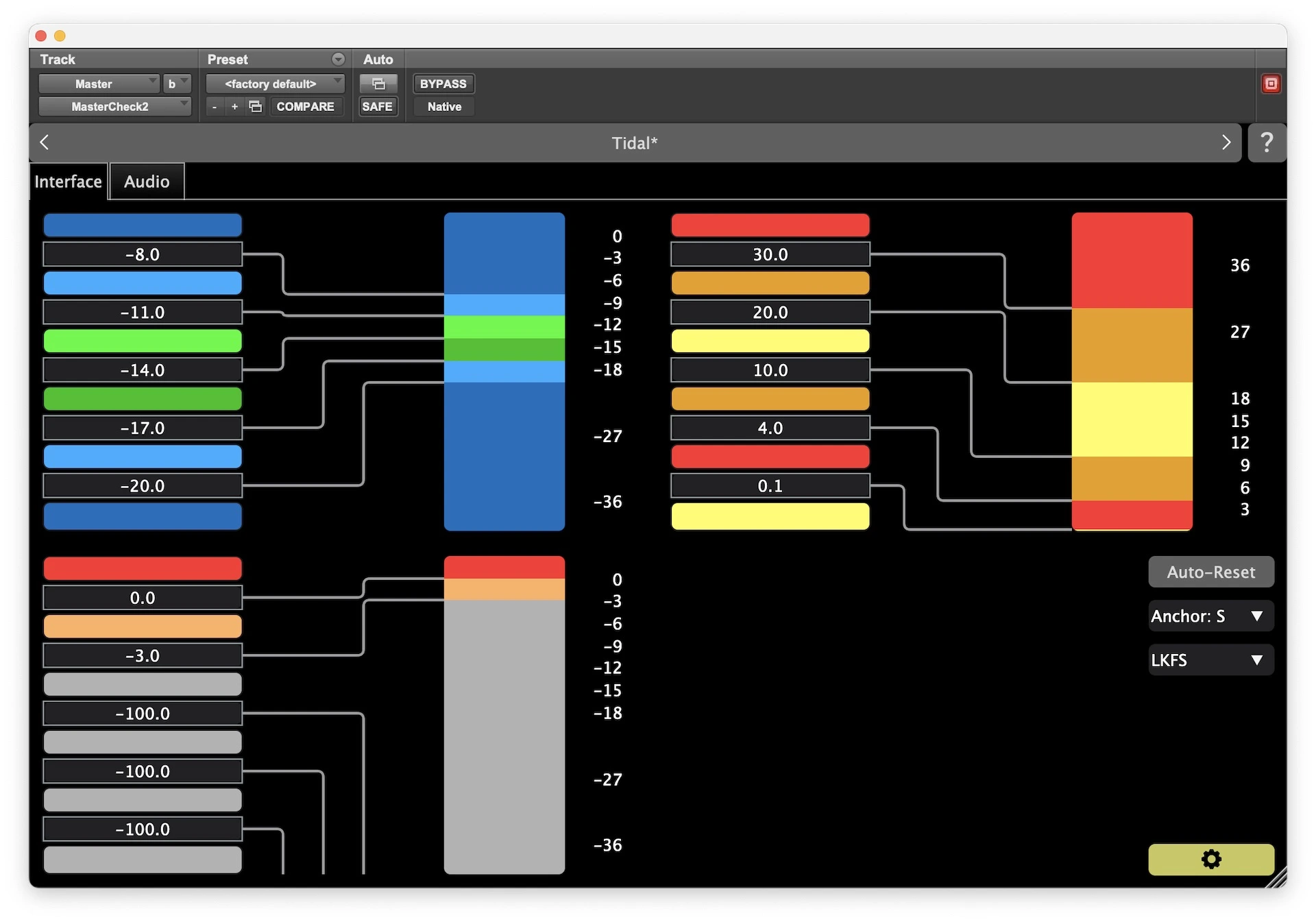The height and width of the screenshot is (922, 1316).
Task: Open the Anchor: S dropdown
Action: (x=1210, y=616)
